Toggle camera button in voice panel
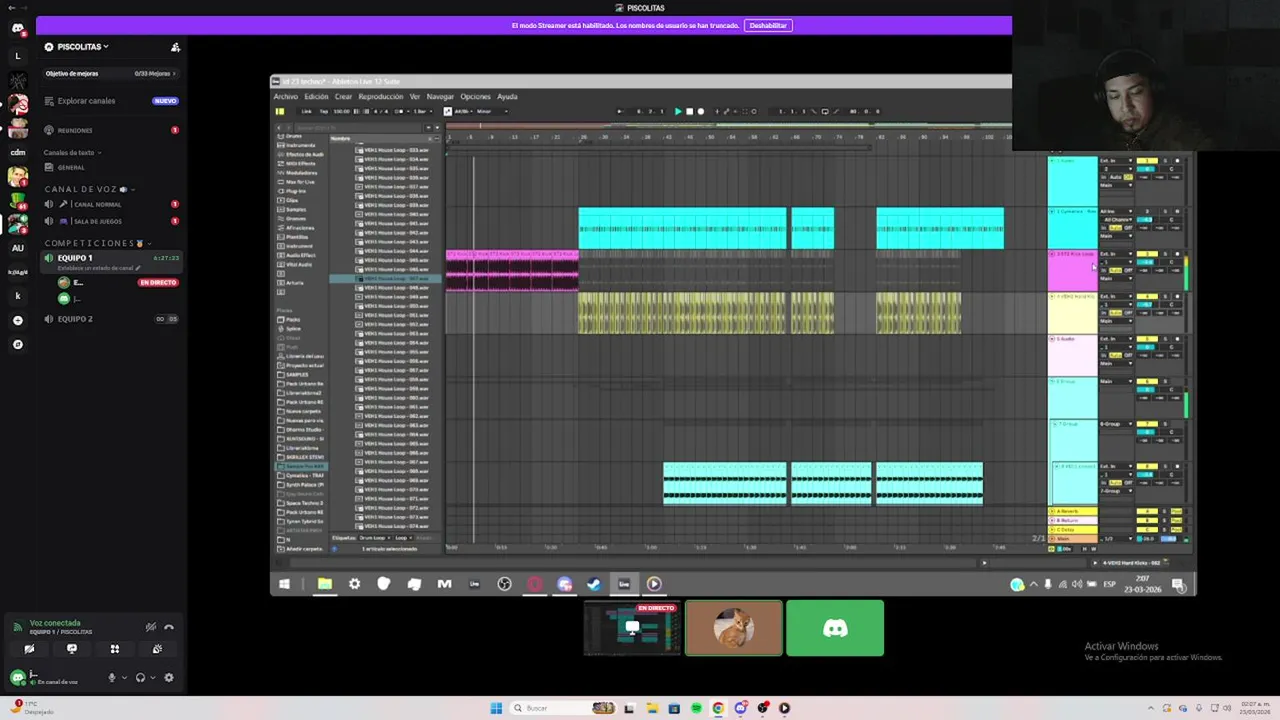1280x720 pixels. click(29, 649)
